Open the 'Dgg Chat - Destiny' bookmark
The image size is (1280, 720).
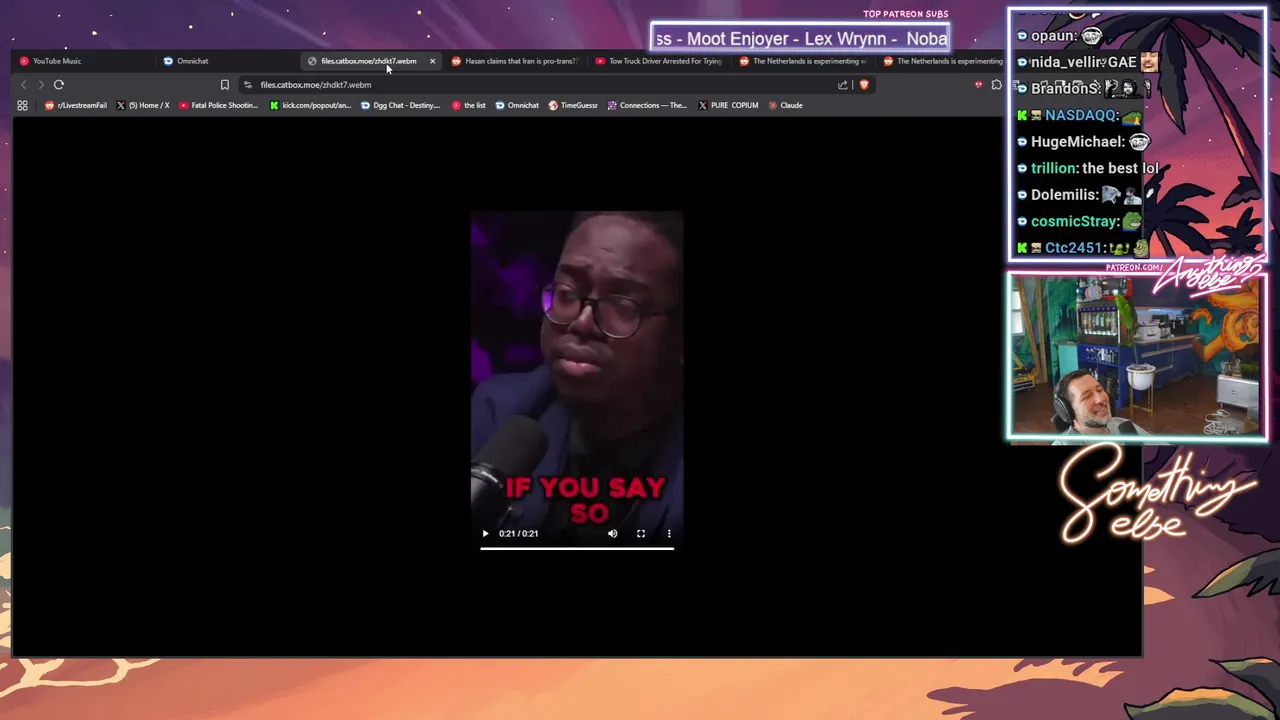tap(400, 105)
